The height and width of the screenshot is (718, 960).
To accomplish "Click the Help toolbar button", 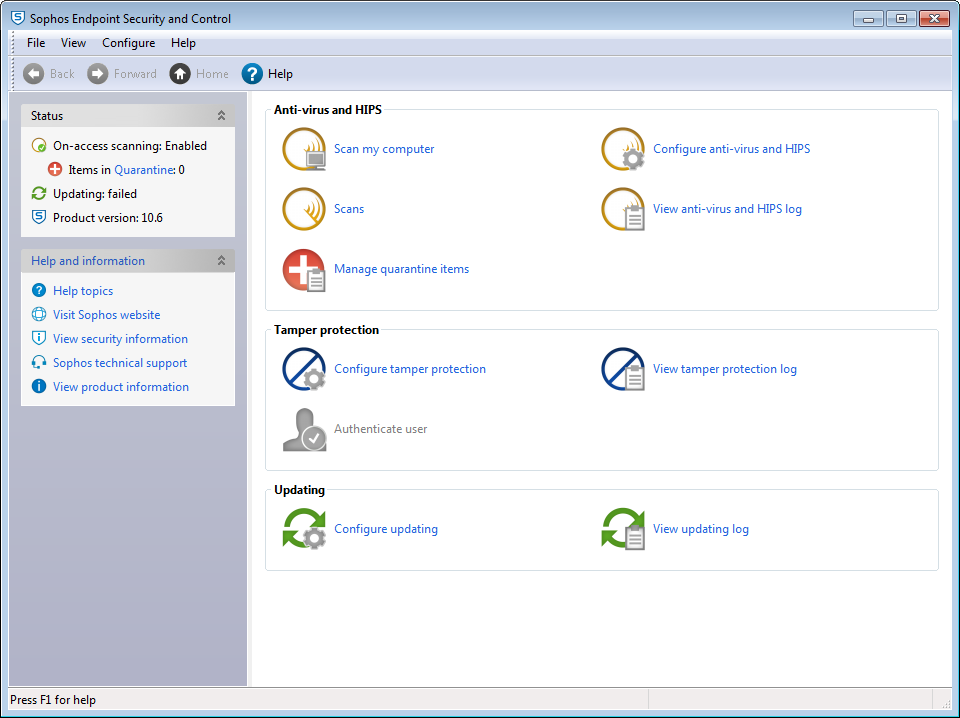I will click(x=268, y=74).
